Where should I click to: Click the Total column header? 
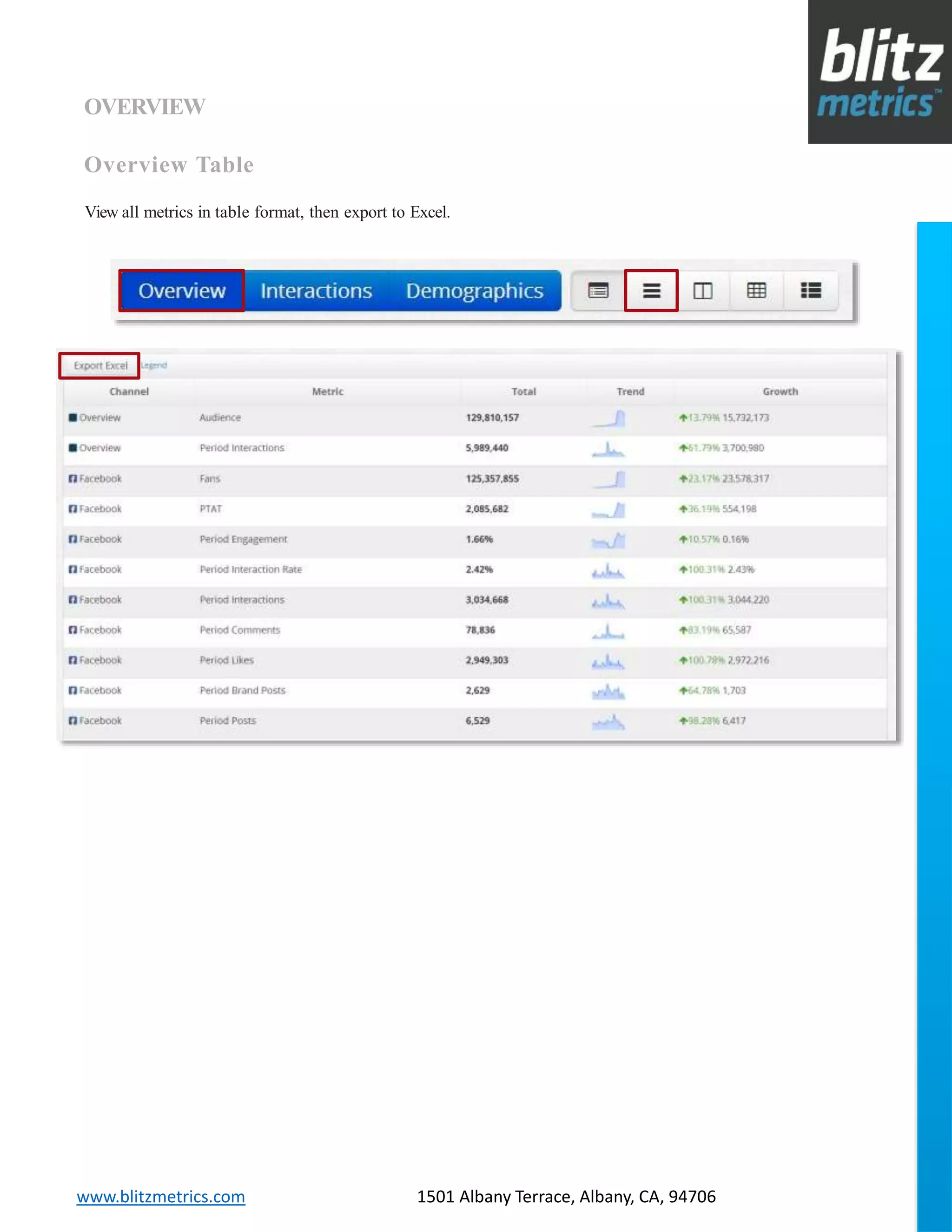[523, 391]
